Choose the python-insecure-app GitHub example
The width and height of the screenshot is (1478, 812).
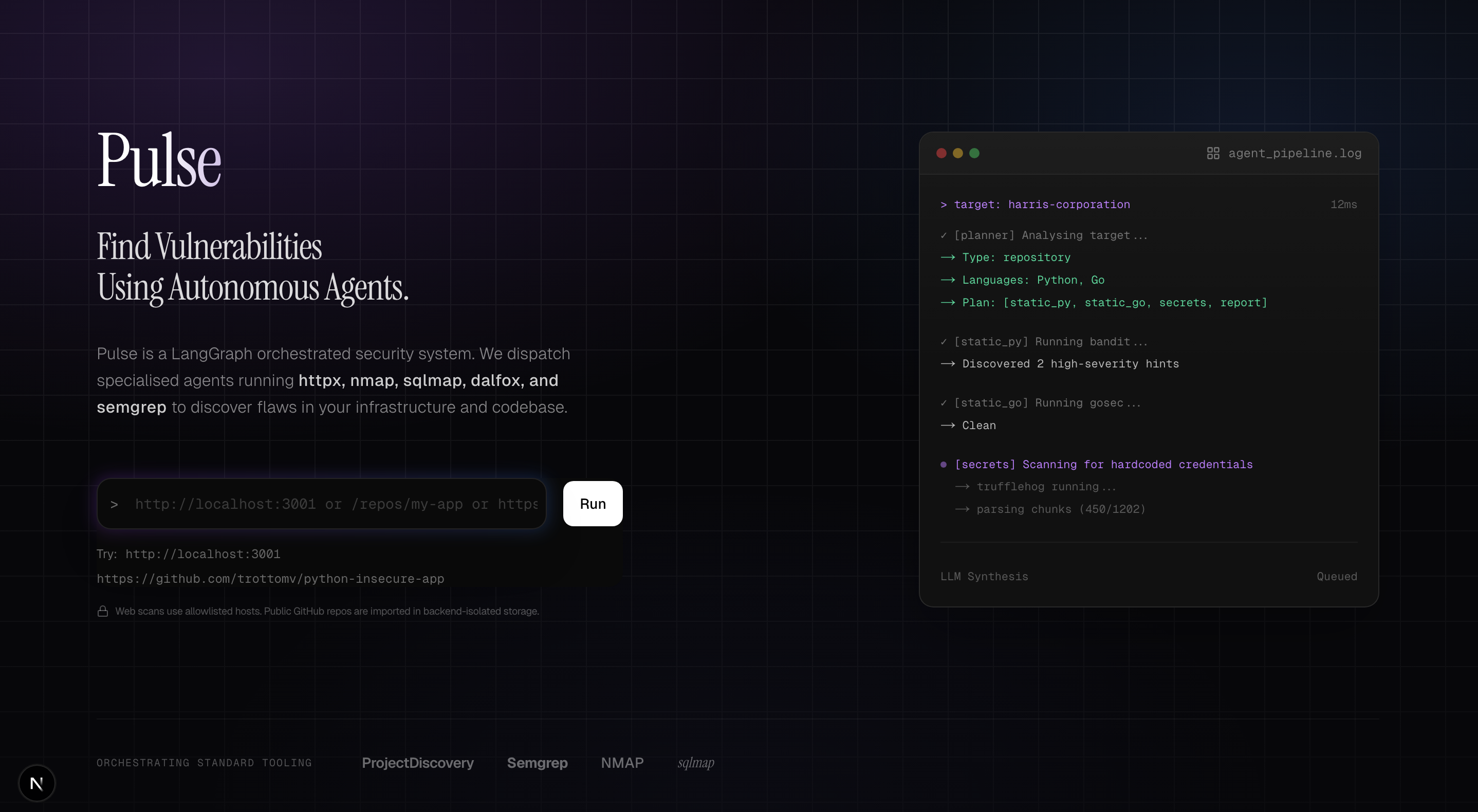270,579
